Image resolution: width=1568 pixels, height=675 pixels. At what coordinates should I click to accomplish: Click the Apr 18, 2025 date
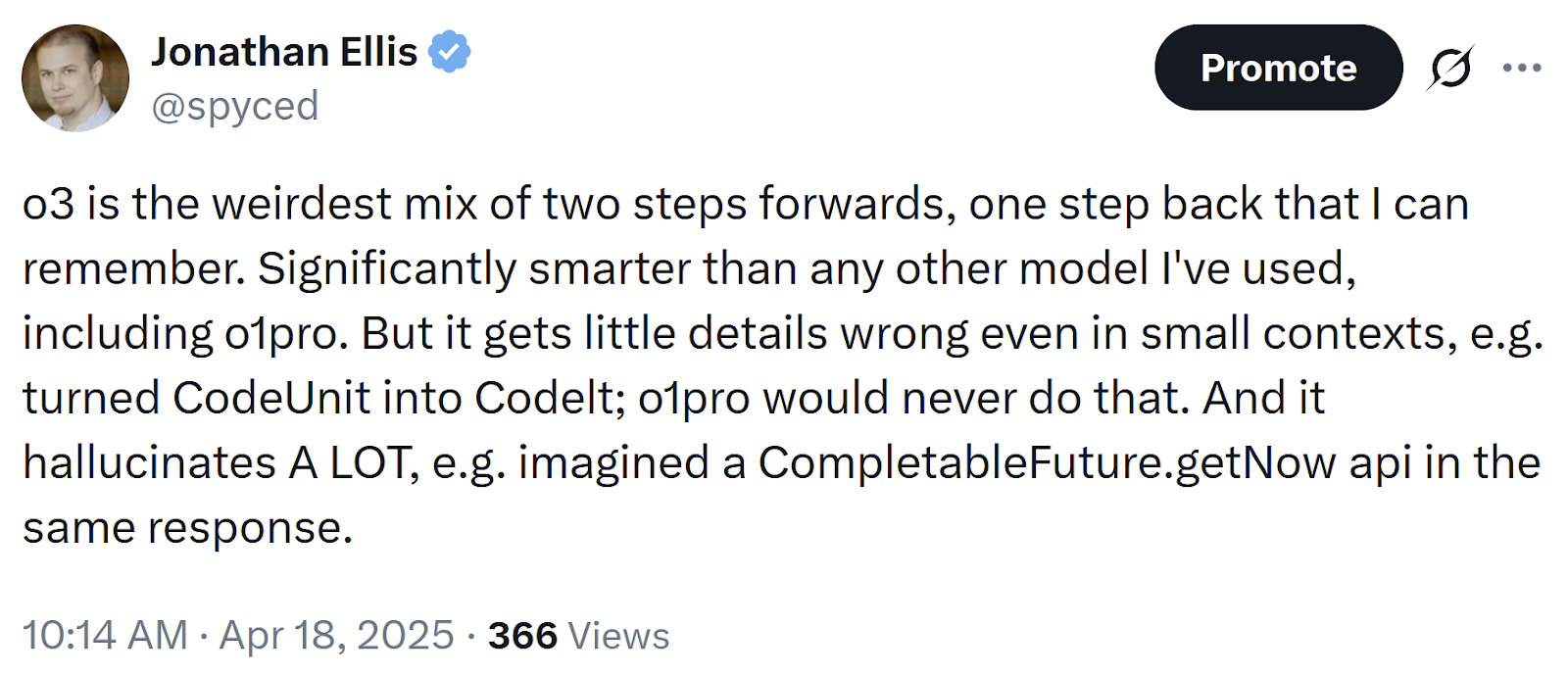[x=336, y=635]
